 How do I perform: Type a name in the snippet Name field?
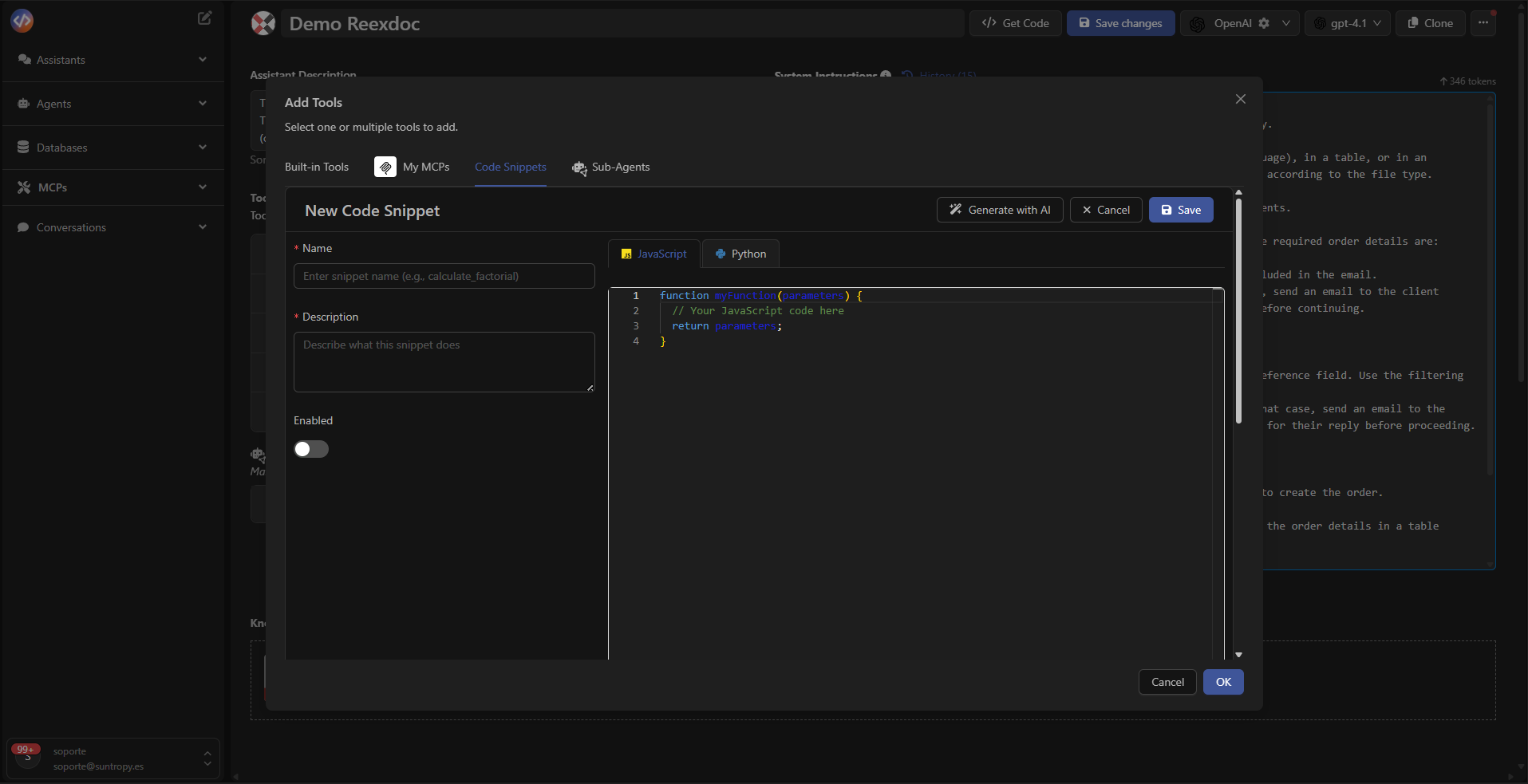click(444, 276)
